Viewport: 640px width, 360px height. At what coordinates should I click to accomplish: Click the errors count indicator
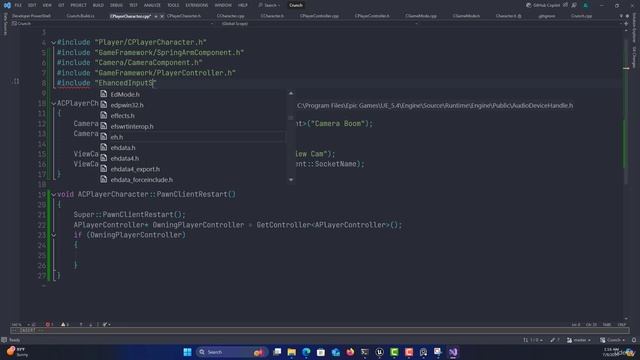tap(49, 325)
